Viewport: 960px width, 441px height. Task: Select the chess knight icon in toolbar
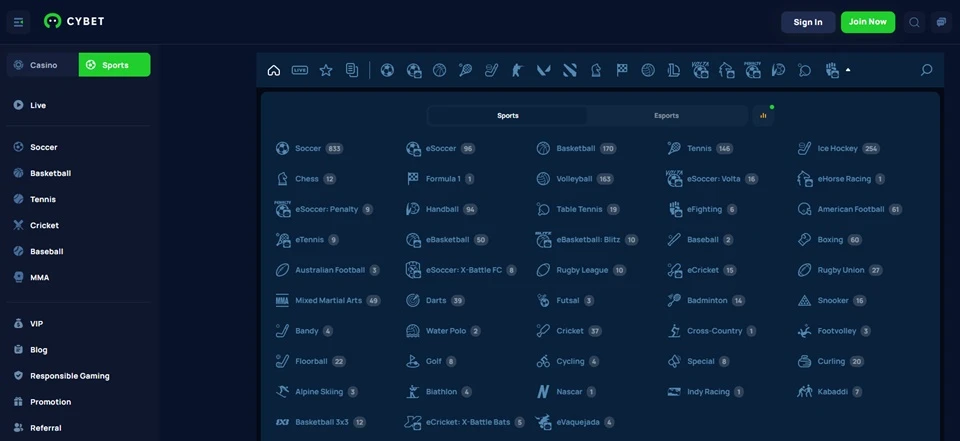[x=596, y=70]
